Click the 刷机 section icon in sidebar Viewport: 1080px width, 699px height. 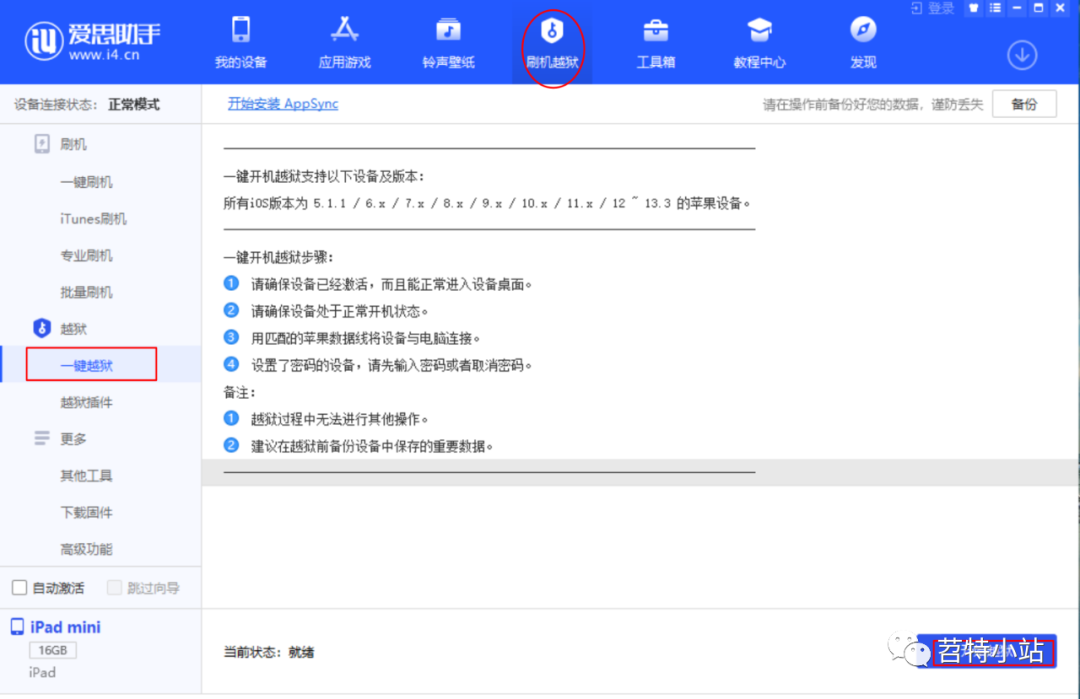42,144
